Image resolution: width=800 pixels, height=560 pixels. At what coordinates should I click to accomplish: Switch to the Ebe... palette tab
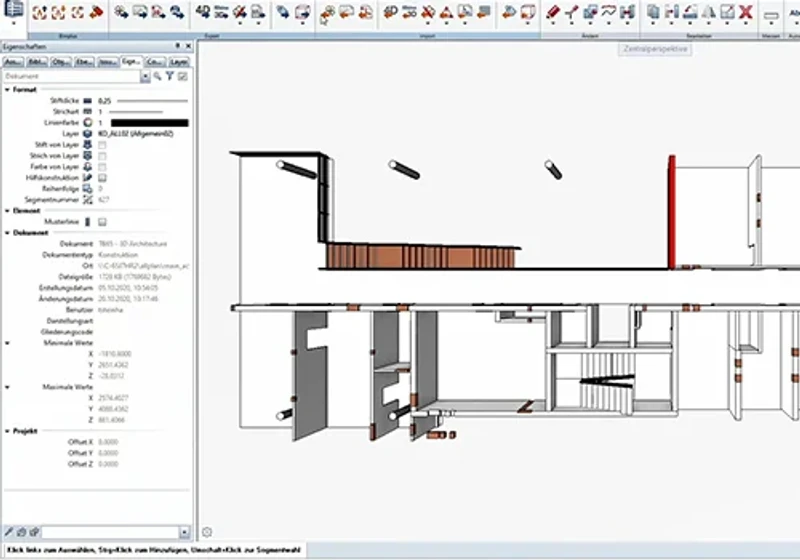(84, 62)
